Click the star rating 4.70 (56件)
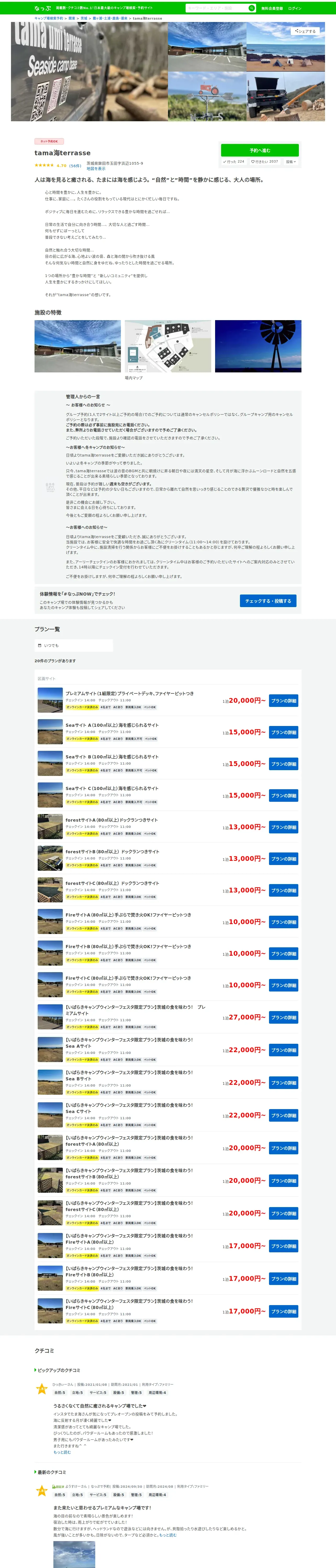336x1568 pixels. pos(57,166)
